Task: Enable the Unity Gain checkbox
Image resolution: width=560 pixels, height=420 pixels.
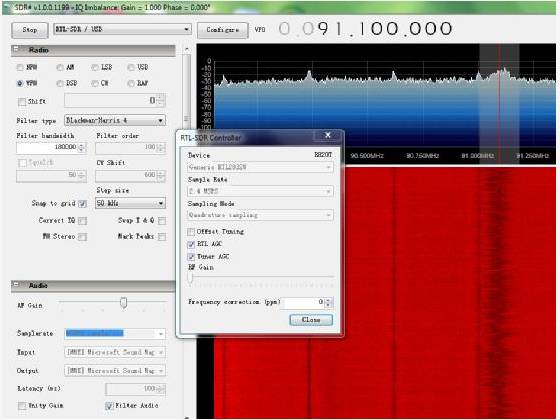Action: tap(22, 406)
